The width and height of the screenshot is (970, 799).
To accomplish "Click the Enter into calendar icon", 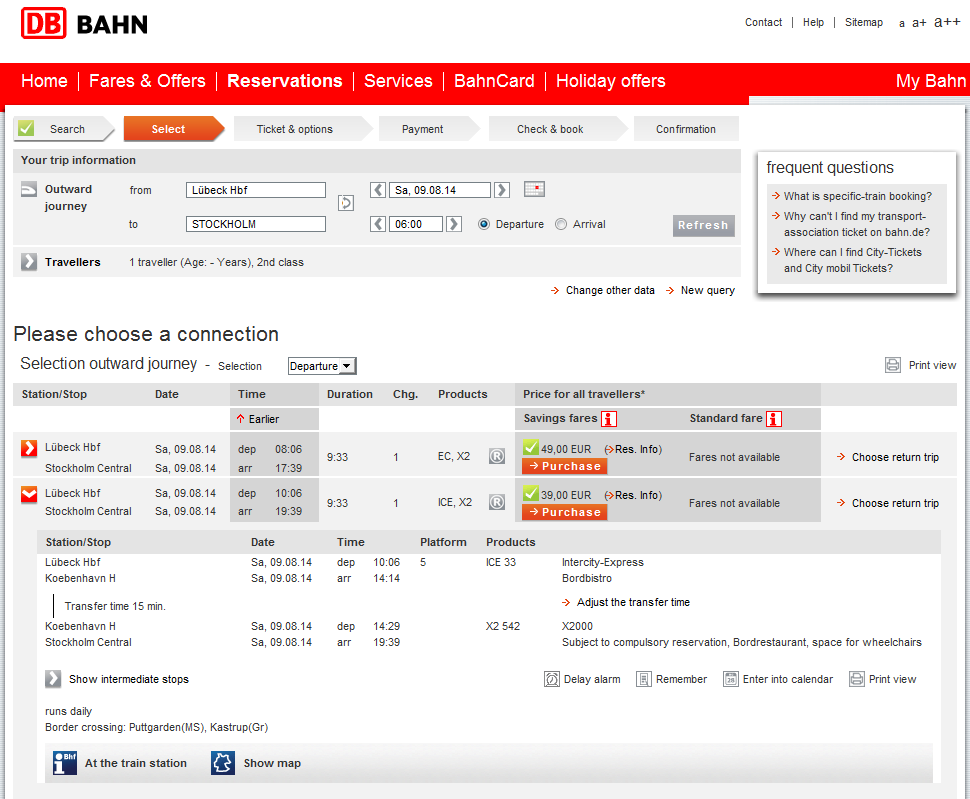I will 729,679.
